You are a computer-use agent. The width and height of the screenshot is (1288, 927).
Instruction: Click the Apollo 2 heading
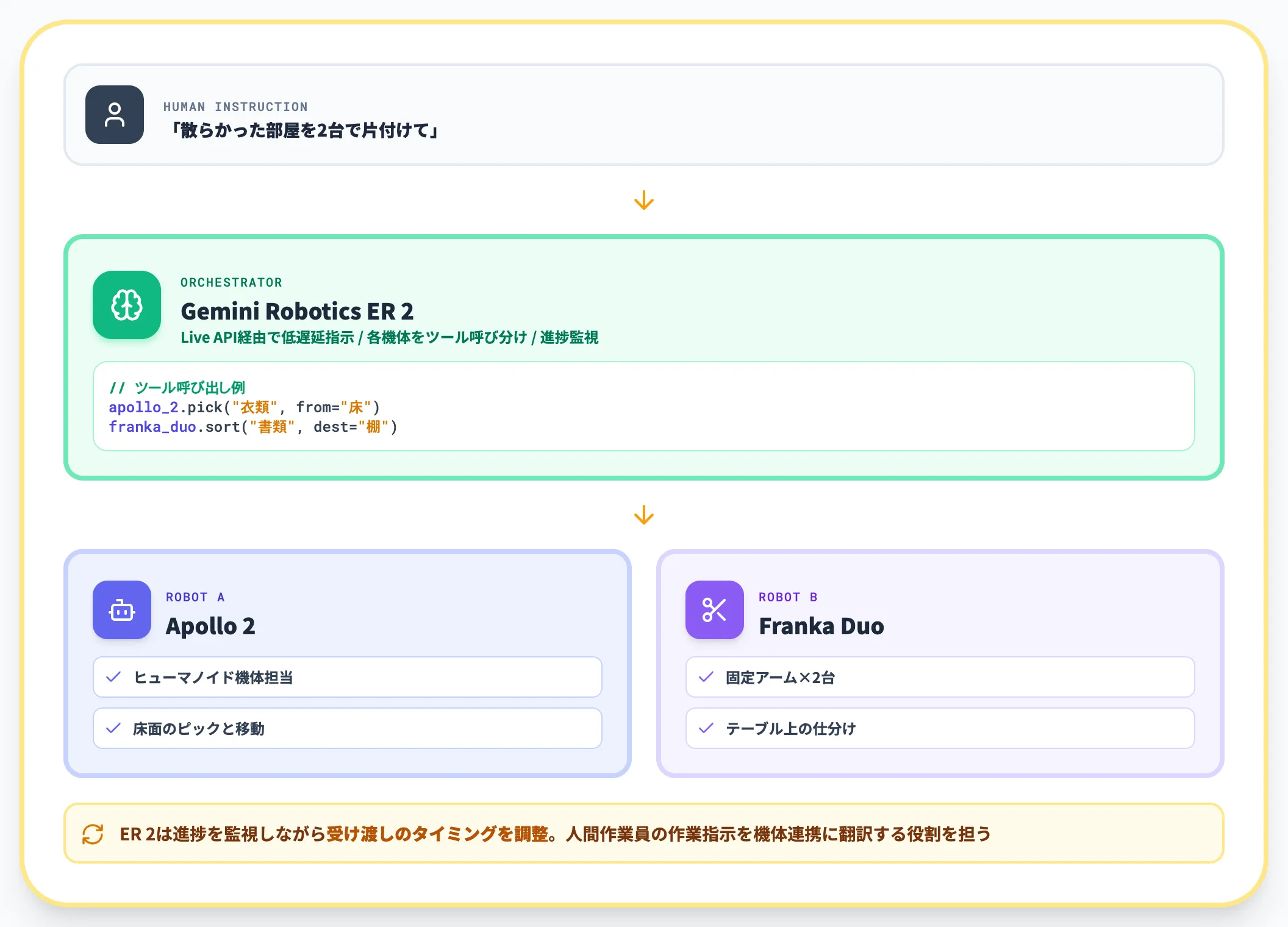(210, 626)
